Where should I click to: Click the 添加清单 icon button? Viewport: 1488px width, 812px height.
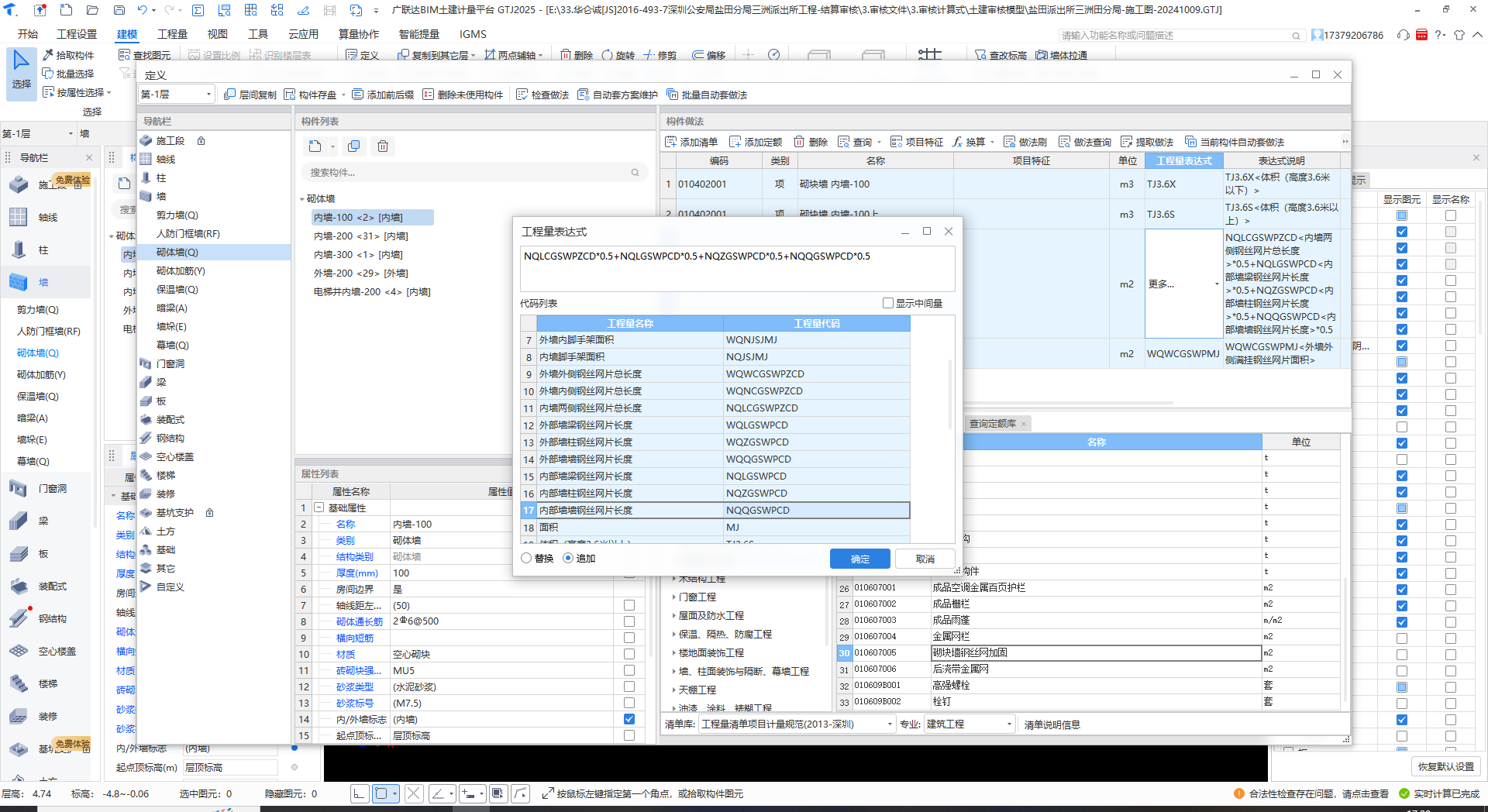pyautogui.click(x=691, y=142)
